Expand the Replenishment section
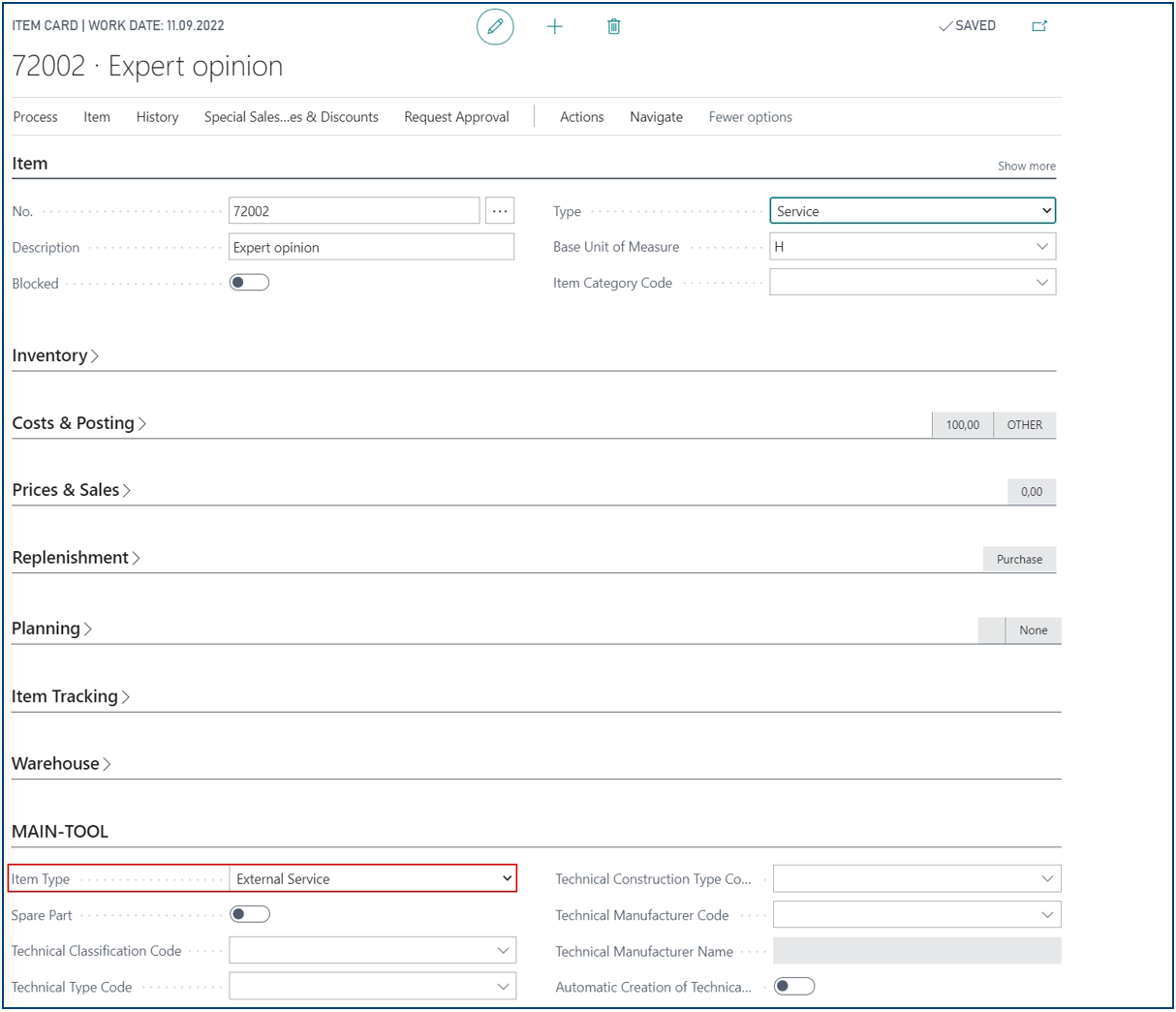Viewport: 1176px width, 1012px height. (76, 558)
